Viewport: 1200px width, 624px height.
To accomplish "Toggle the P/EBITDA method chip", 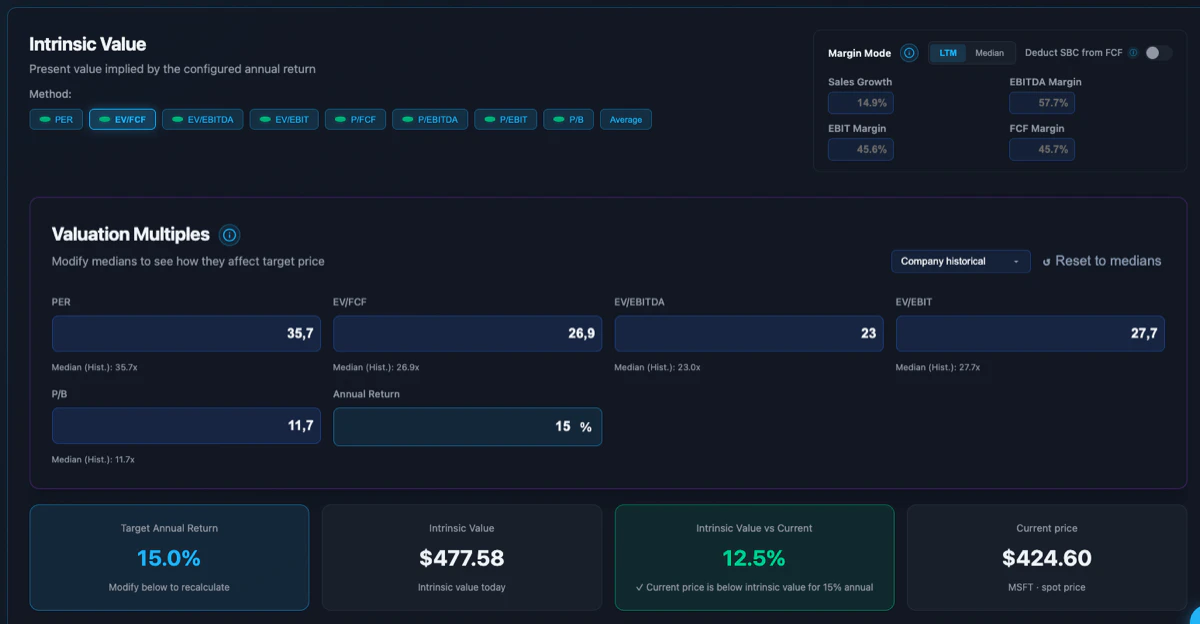I will pyautogui.click(x=430, y=120).
